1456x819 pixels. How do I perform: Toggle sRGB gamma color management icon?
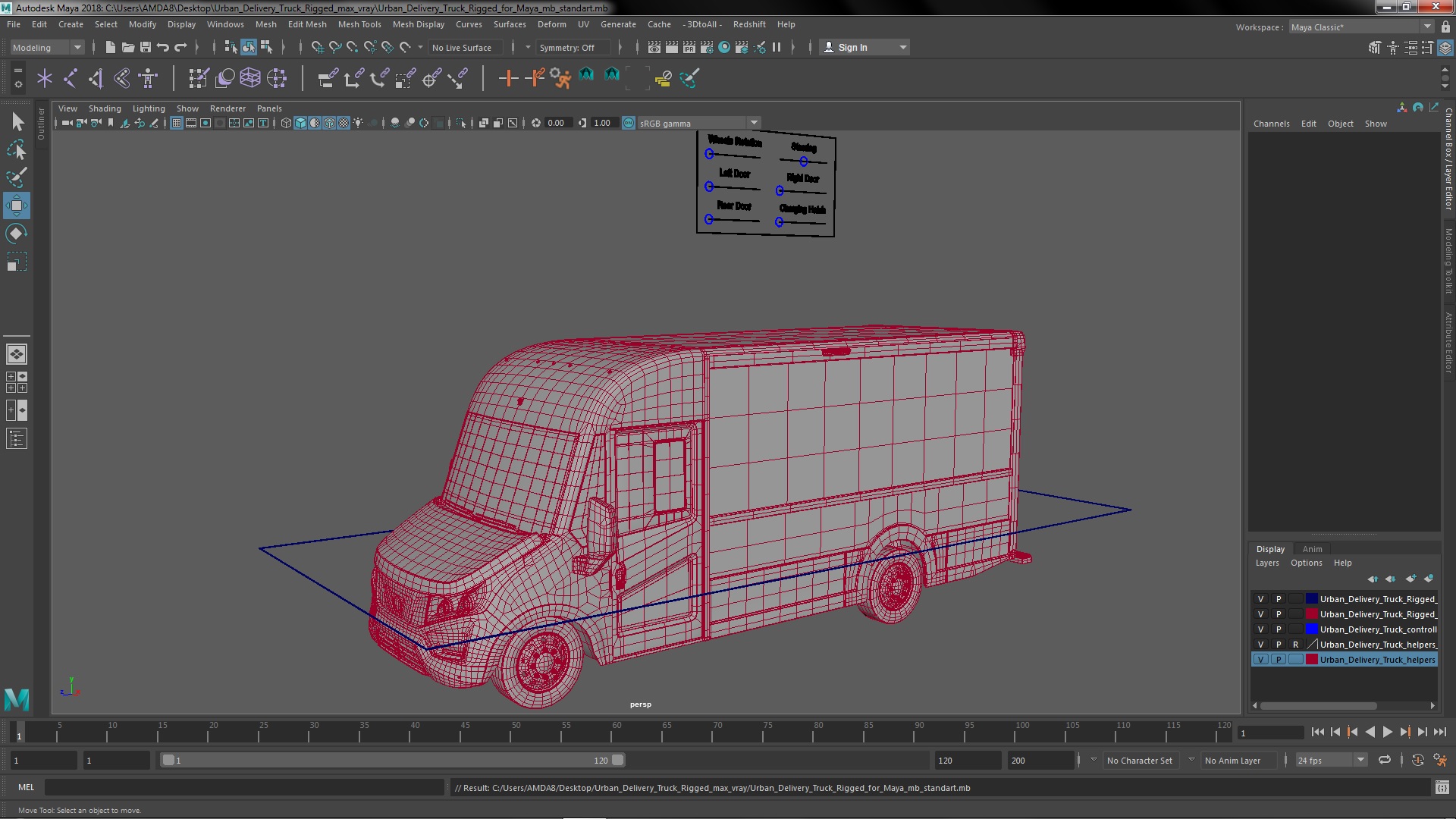pyautogui.click(x=629, y=123)
